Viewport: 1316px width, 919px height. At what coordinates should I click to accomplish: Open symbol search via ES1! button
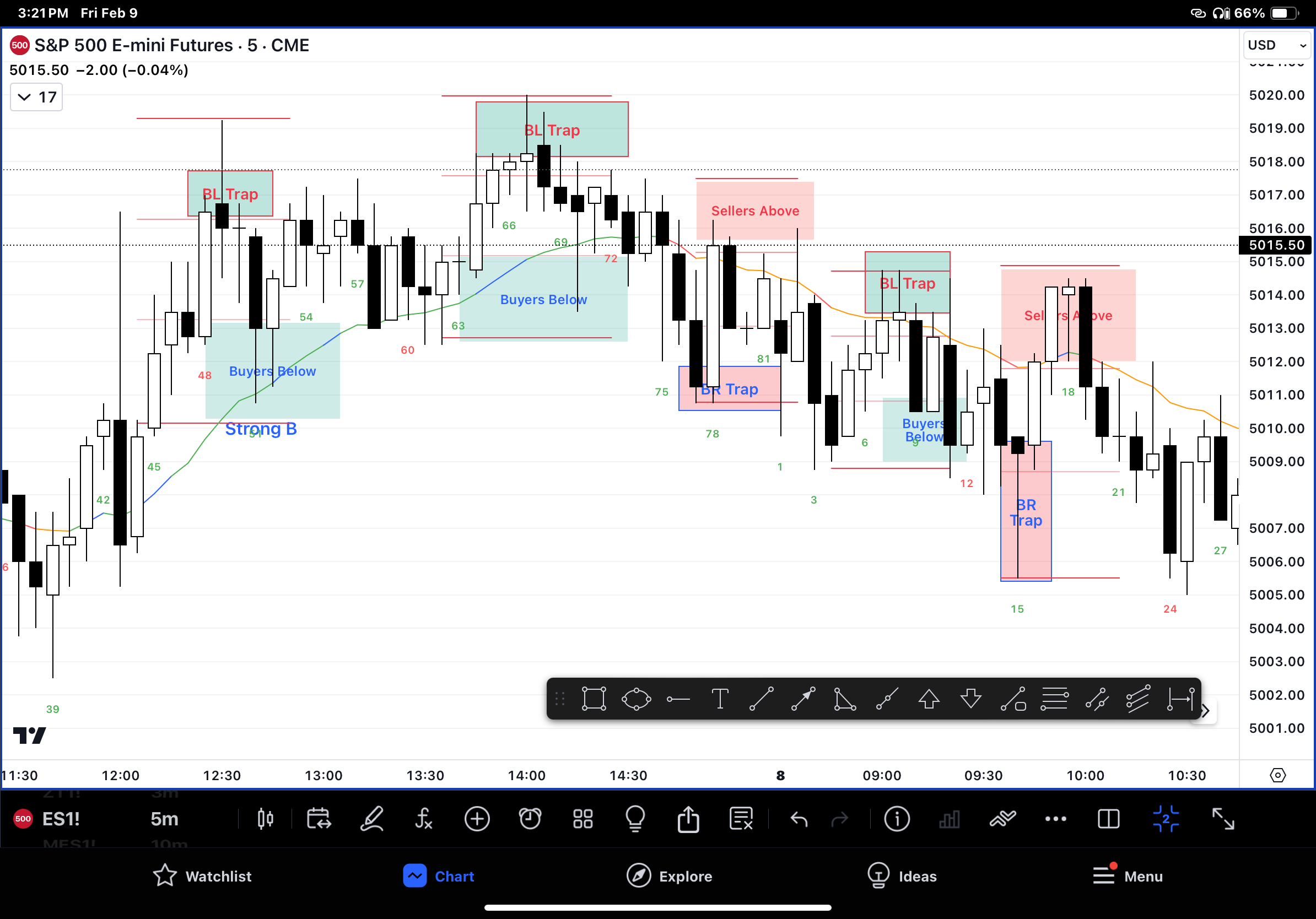pyautogui.click(x=60, y=819)
